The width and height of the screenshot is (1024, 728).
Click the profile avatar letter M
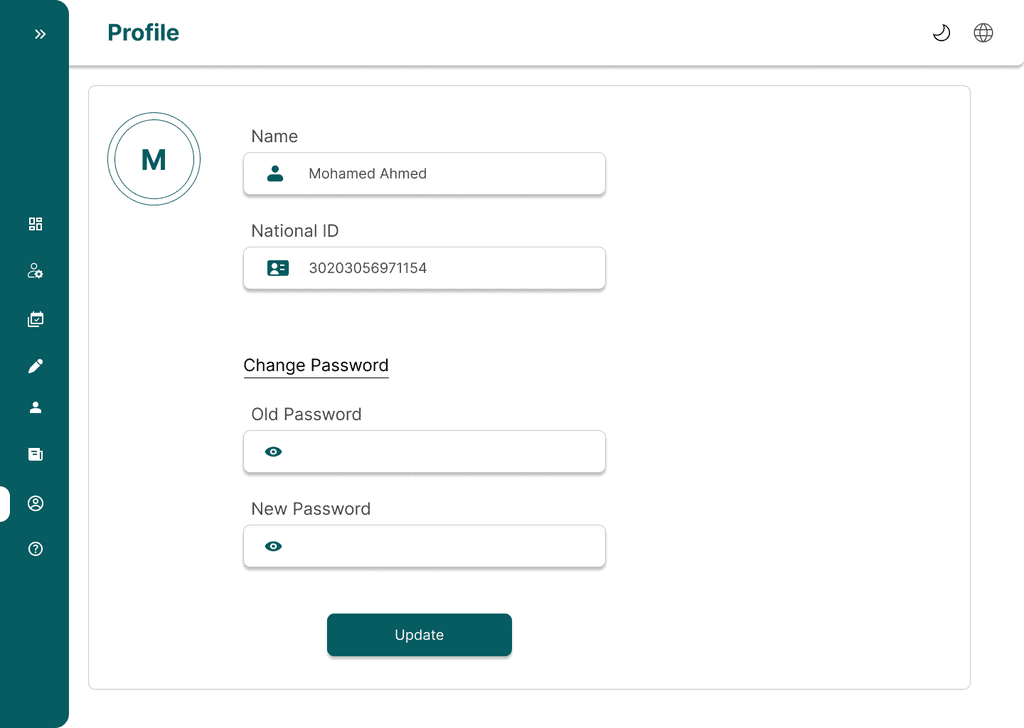point(154,160)
